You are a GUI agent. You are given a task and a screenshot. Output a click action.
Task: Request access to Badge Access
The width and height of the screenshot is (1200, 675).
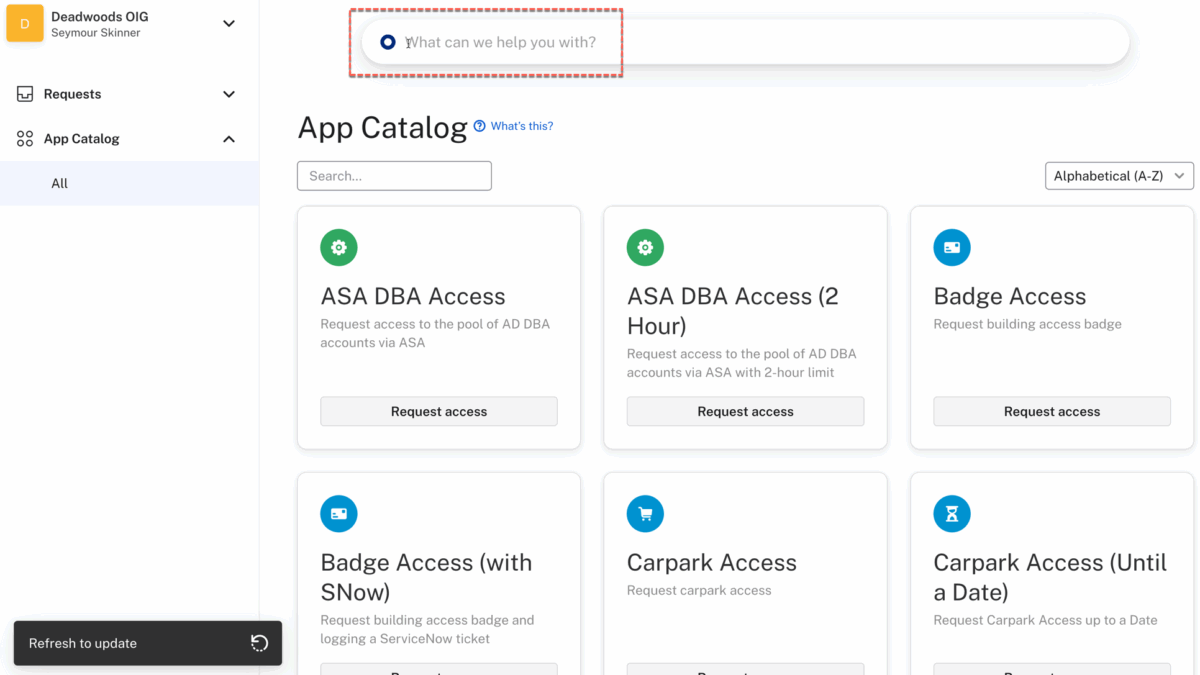pos(1051,411)
